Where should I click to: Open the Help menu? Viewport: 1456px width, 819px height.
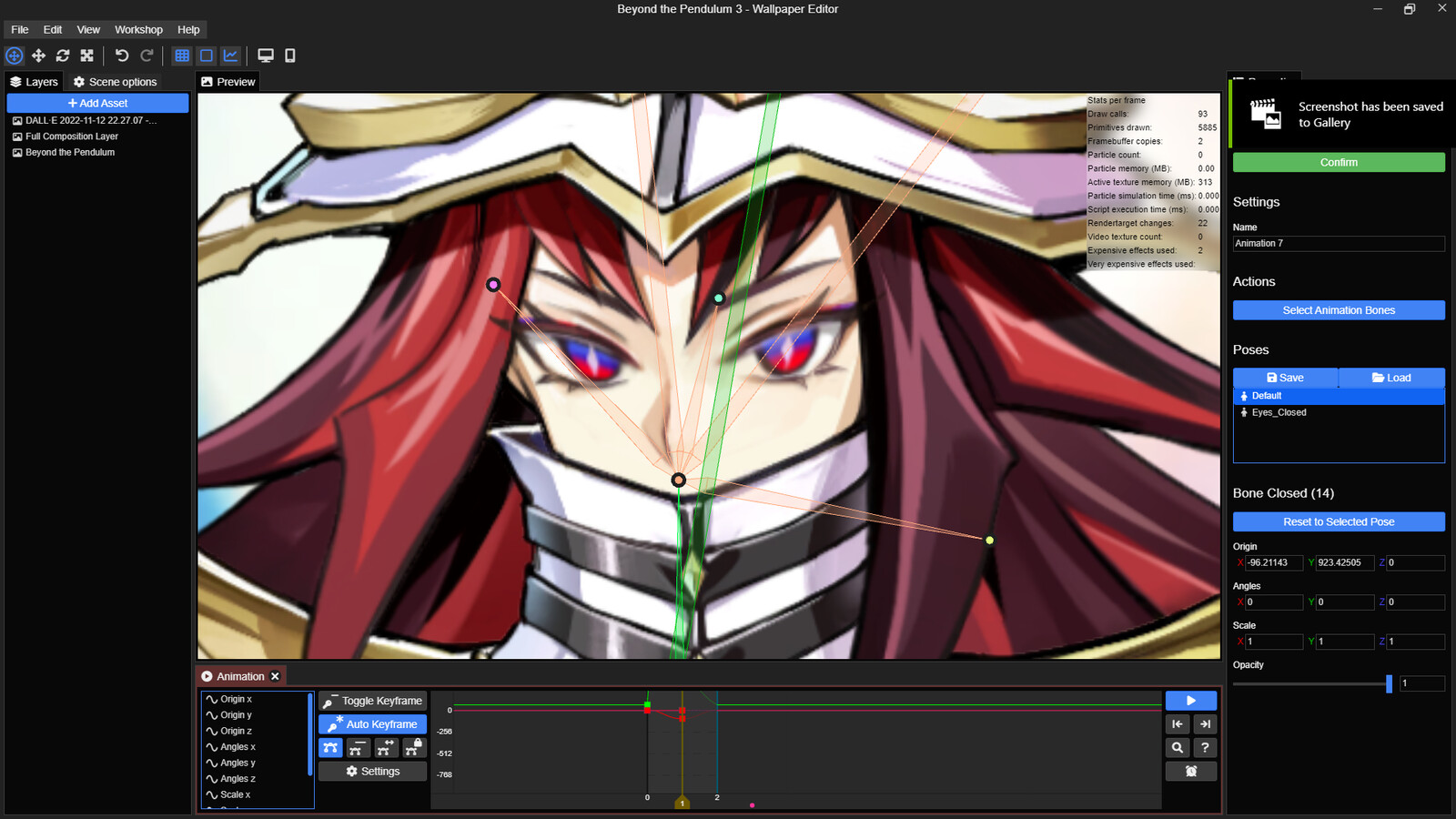tap(188, 30)
